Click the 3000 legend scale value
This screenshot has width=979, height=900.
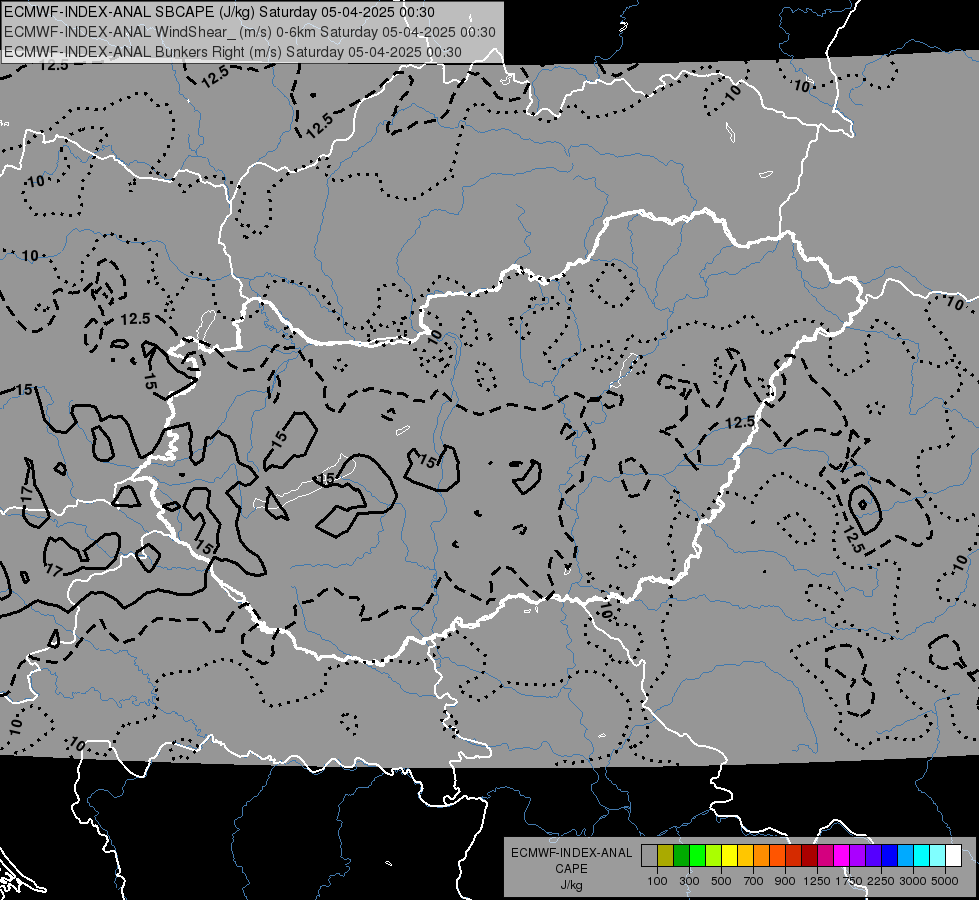point(913,881)
